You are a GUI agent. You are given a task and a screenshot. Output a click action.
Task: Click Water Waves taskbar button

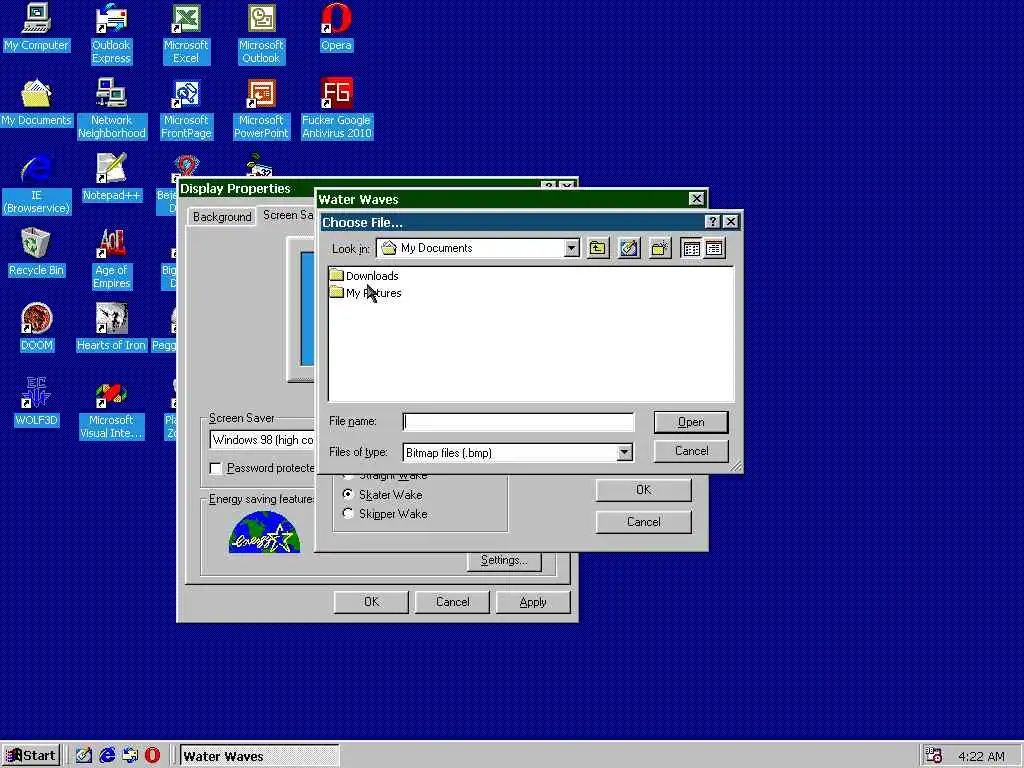coord(259,756)
